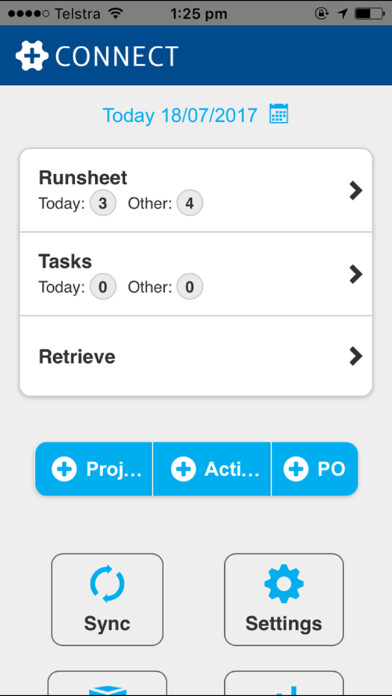
Task: Tap the Sync button label
Action: [107, 623]
